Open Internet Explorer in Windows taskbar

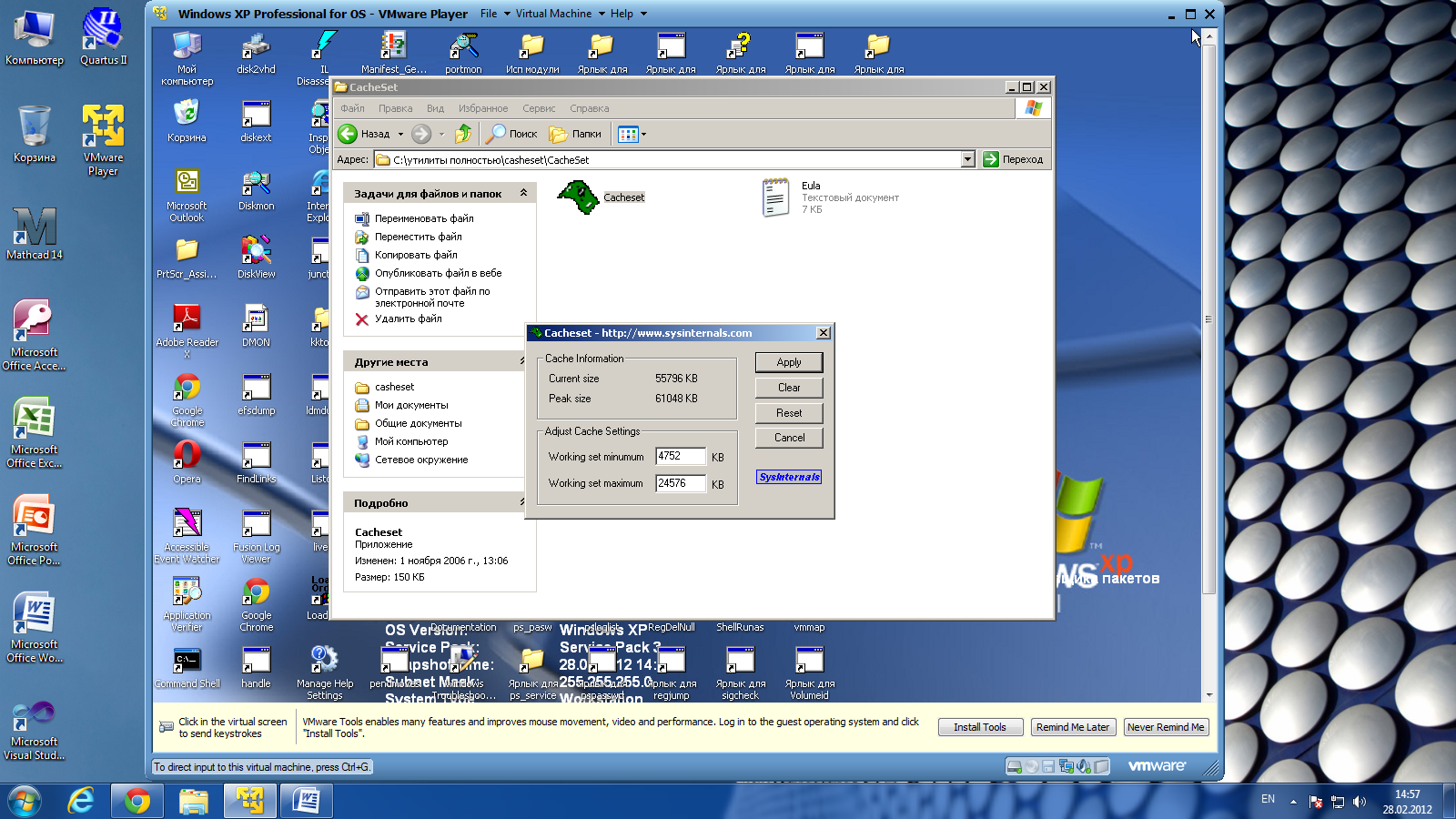81,801
